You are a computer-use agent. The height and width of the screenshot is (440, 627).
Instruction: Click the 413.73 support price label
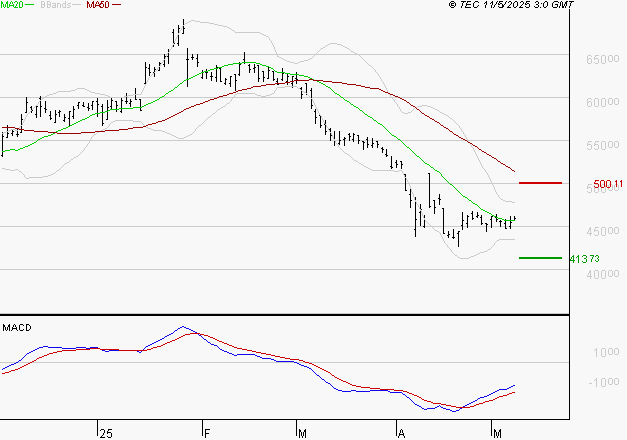point(585,259)
